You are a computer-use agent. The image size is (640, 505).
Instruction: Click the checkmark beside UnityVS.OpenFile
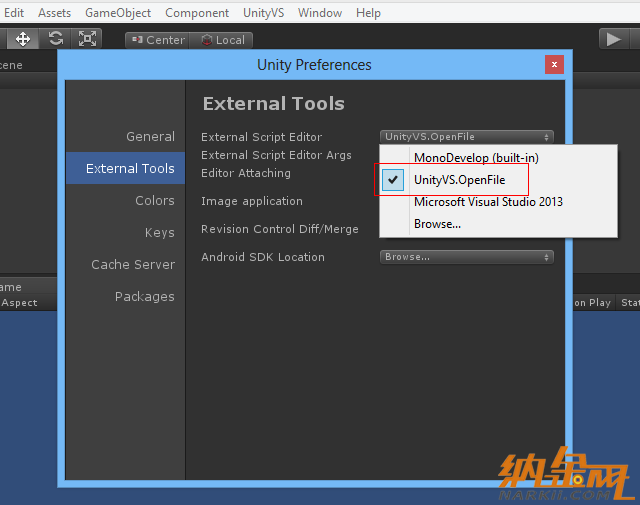point(393,180)
